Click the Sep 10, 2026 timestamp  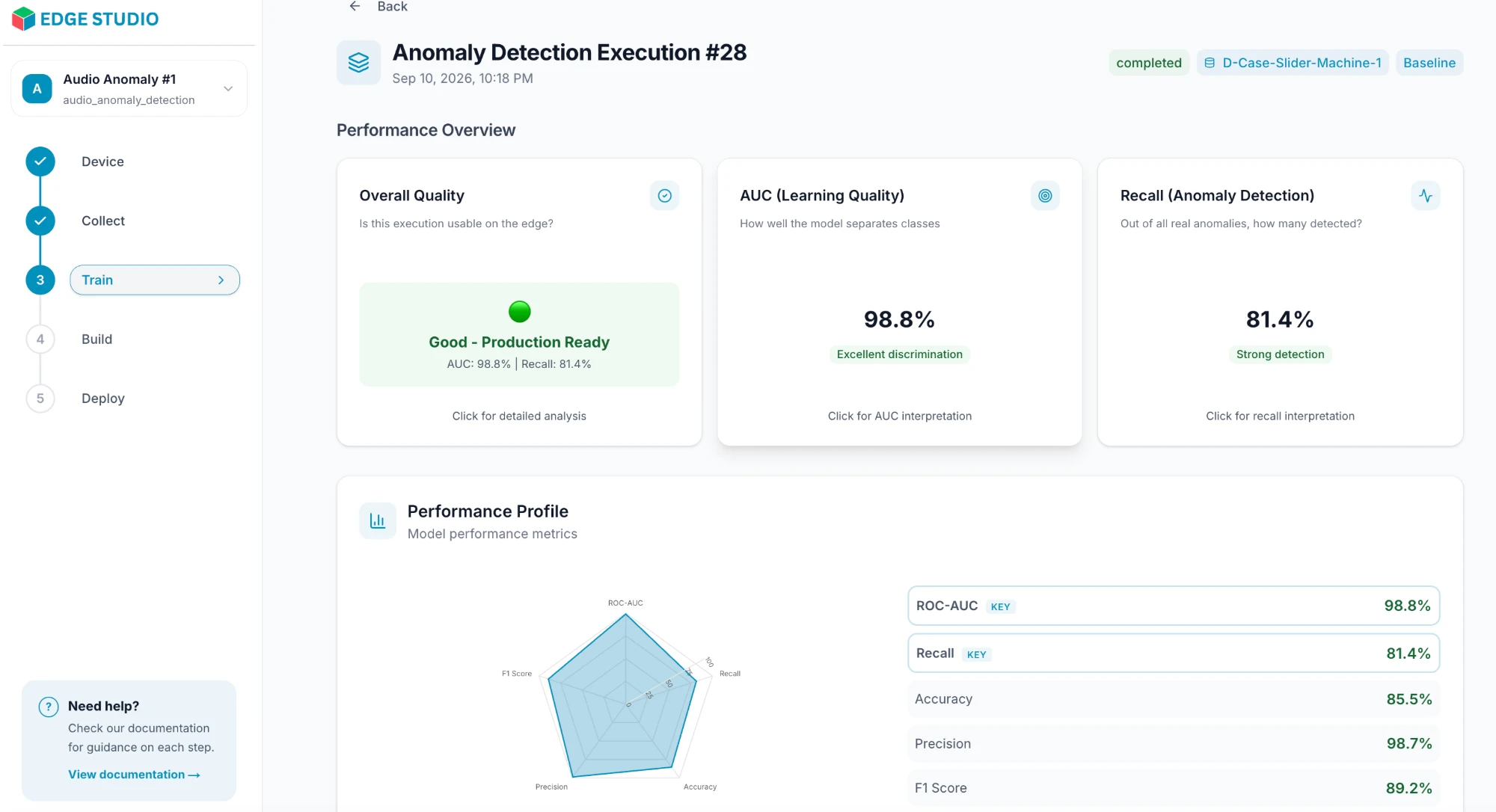click(x=462, y=79)
